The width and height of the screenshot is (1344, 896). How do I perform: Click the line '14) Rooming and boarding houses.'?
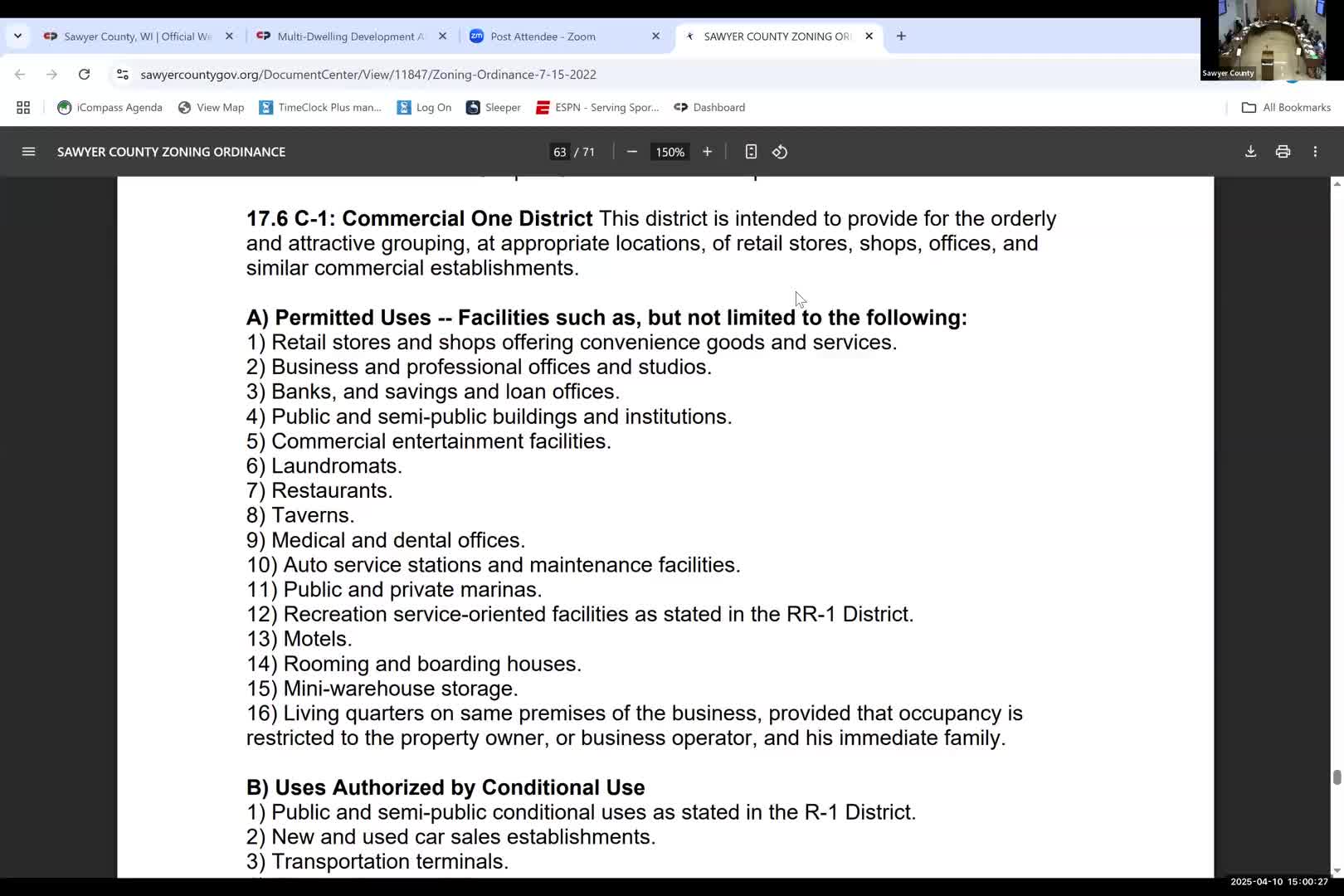(x=414, y=665)
